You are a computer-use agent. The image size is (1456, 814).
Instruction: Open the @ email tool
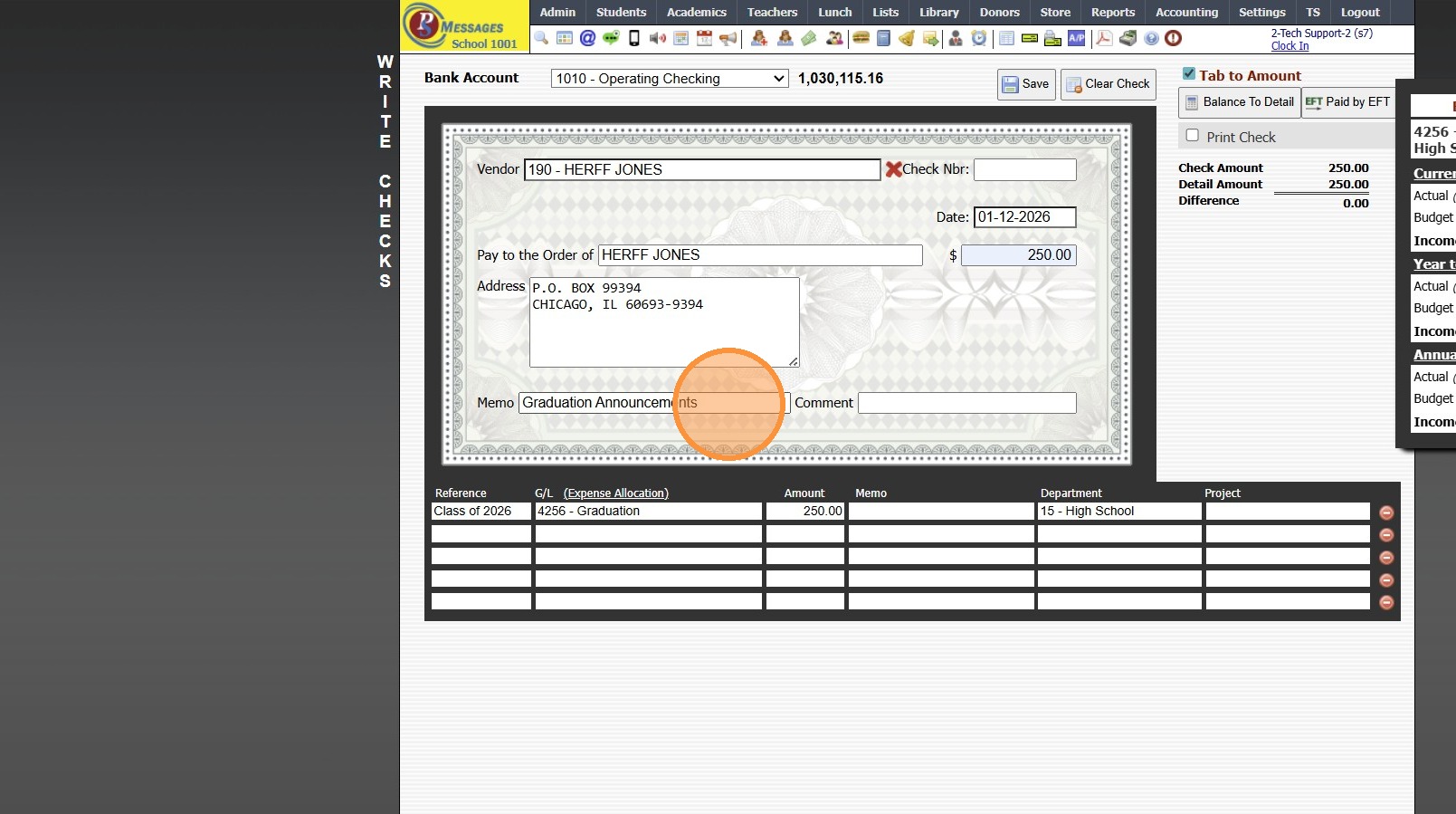(x=587, y=38)
